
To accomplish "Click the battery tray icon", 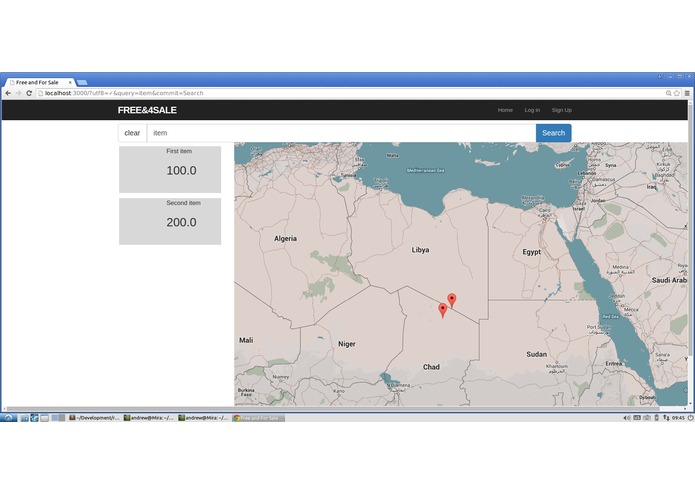I will tap(656, 418).
